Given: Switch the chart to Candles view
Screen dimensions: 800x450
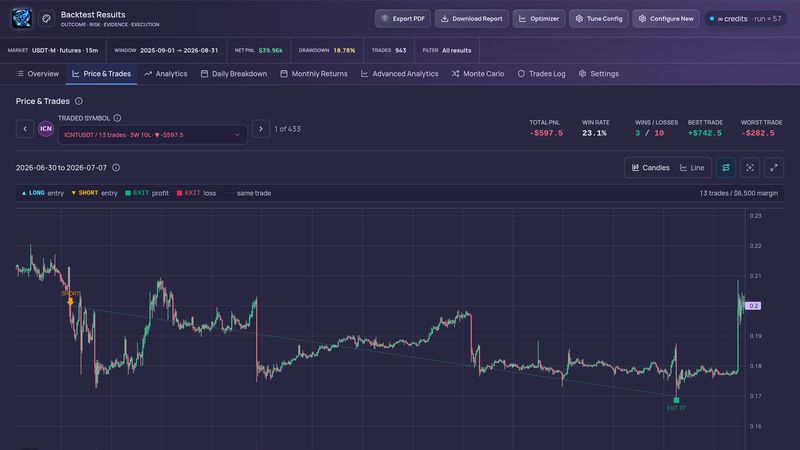Looking at the screenshot, I should pos(651,168).
